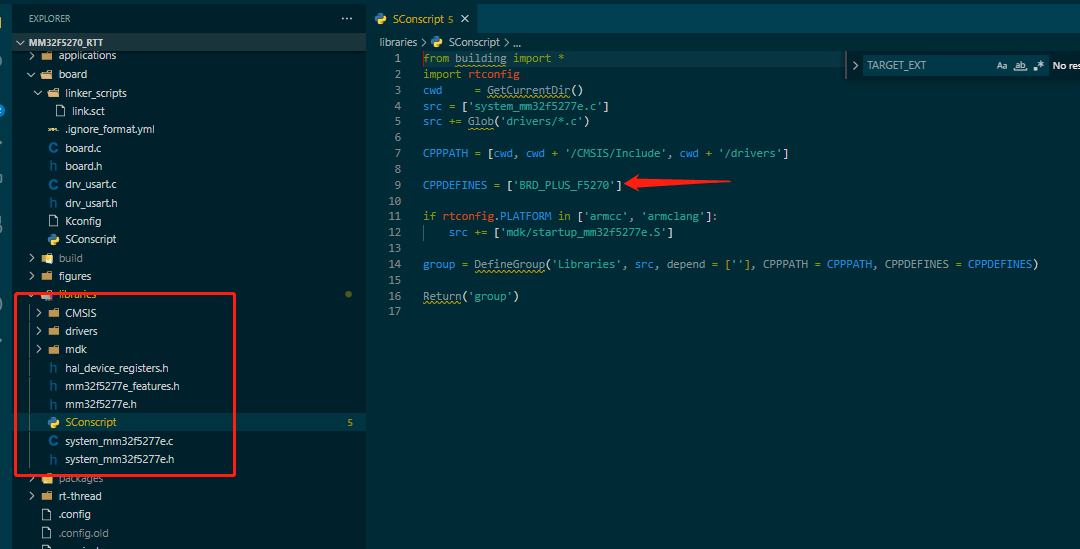
Task: Select highlighted SConscript in libraries folder
Action: (90, 422)
